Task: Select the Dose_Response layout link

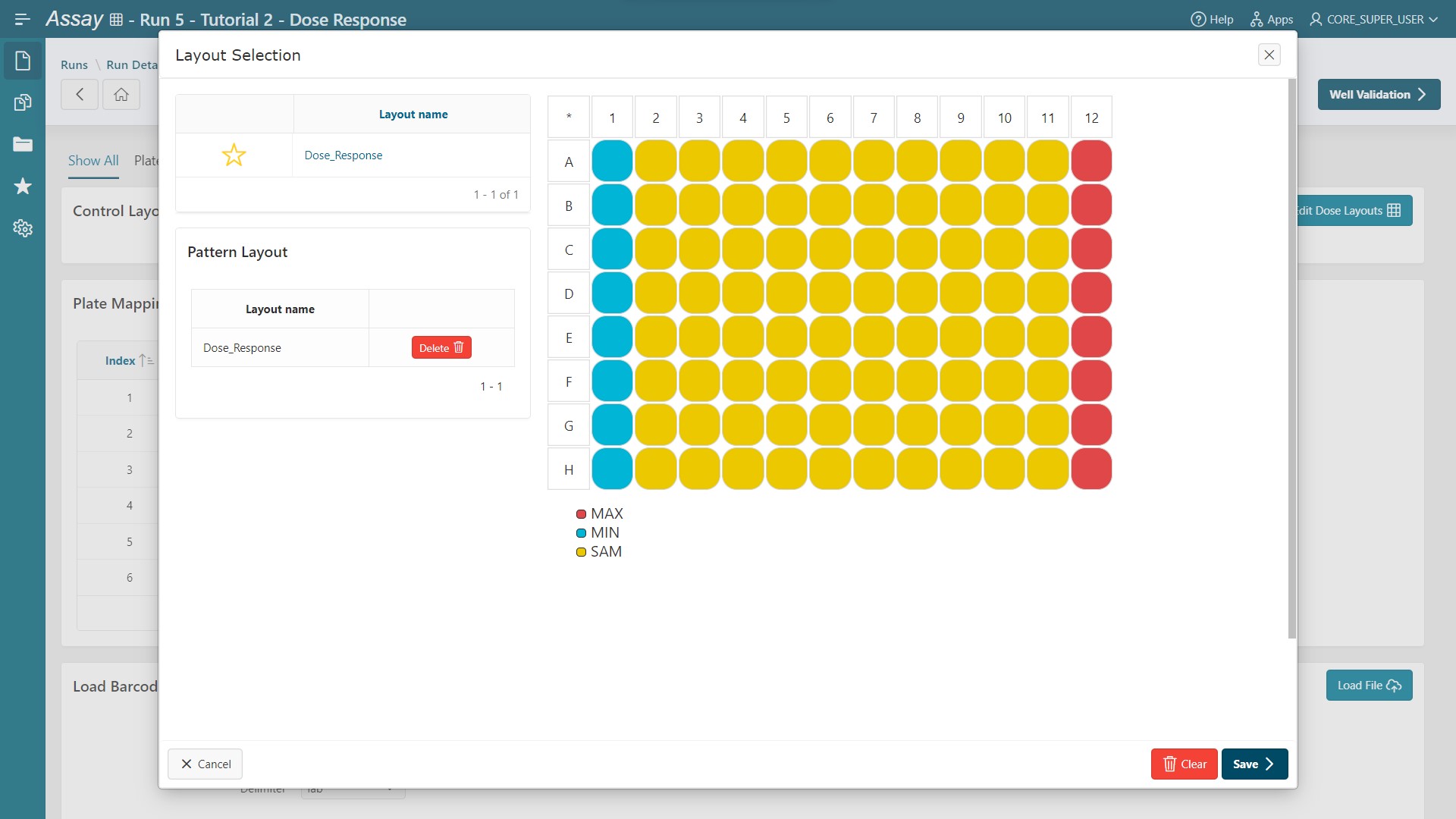Action: pyautogui.click(x=343, y=155)
